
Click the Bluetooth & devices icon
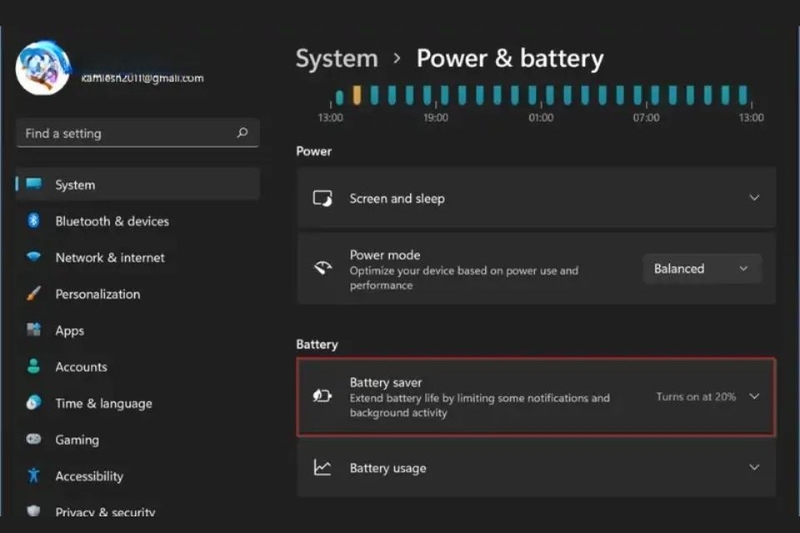pos(34,220)
